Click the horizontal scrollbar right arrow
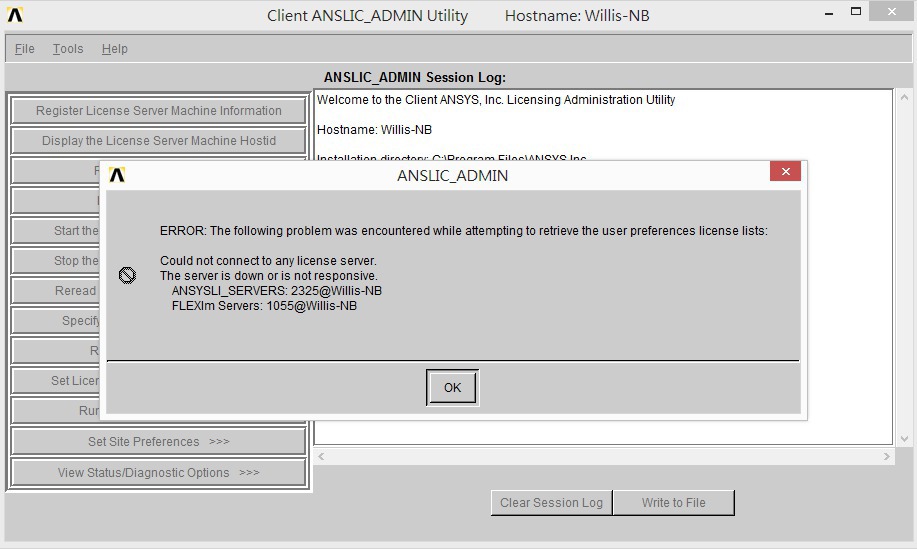Image resolution: width=917 pixels, height=549 pixels. click(x=887, y=456)
